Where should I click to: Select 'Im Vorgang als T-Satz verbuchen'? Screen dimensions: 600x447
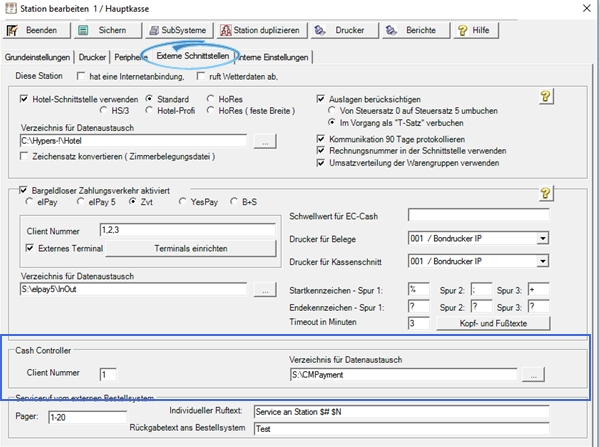tap(332, 122)
